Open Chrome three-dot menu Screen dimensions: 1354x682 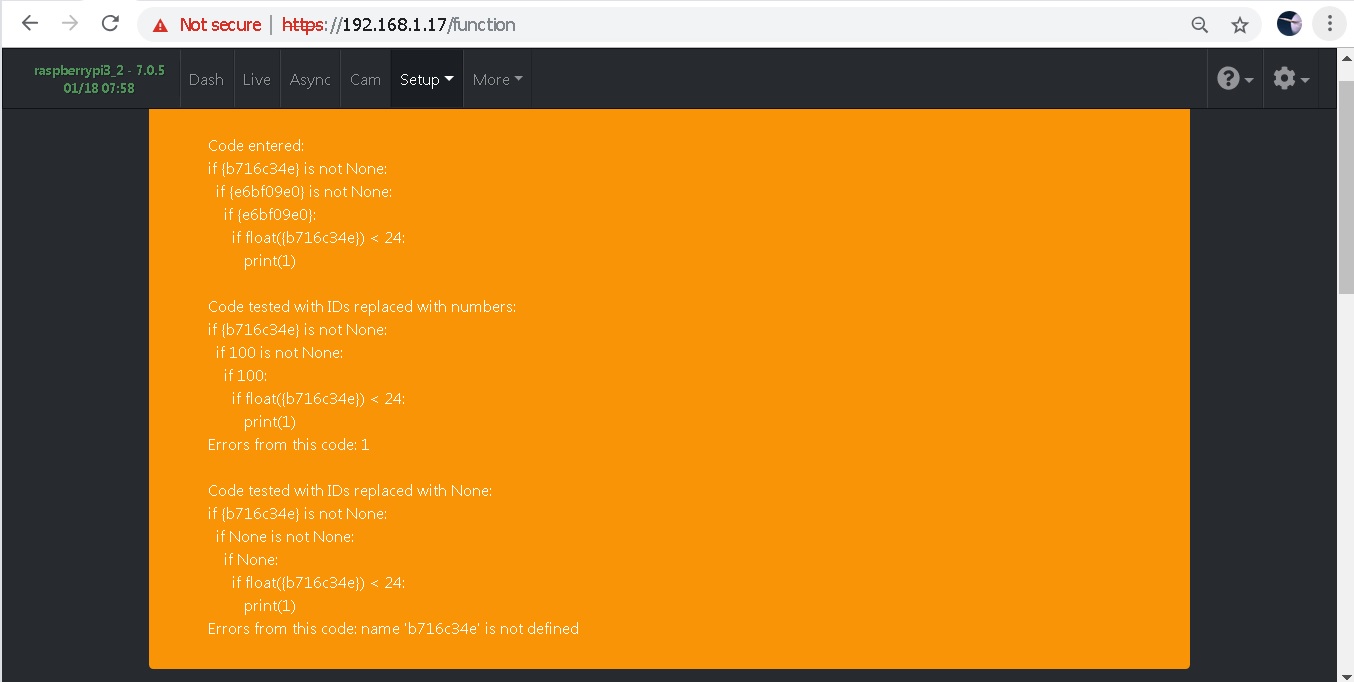click(x=1329, y=24)
